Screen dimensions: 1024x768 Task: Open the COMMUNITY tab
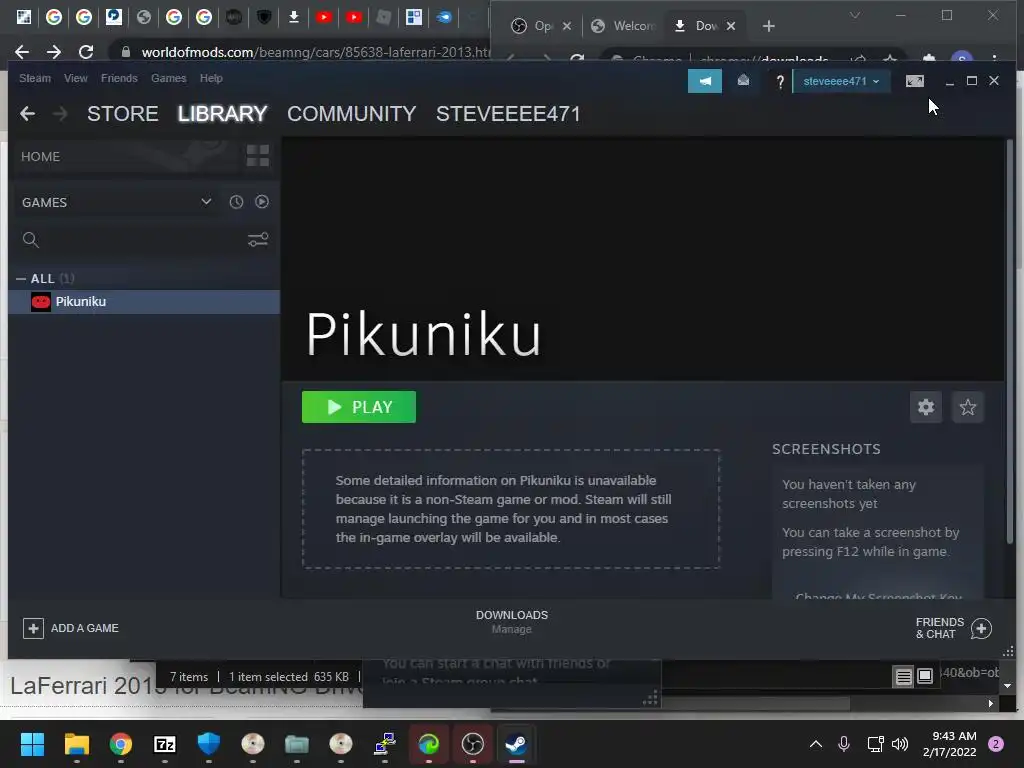pyautogui.click(x=351, y=114)
